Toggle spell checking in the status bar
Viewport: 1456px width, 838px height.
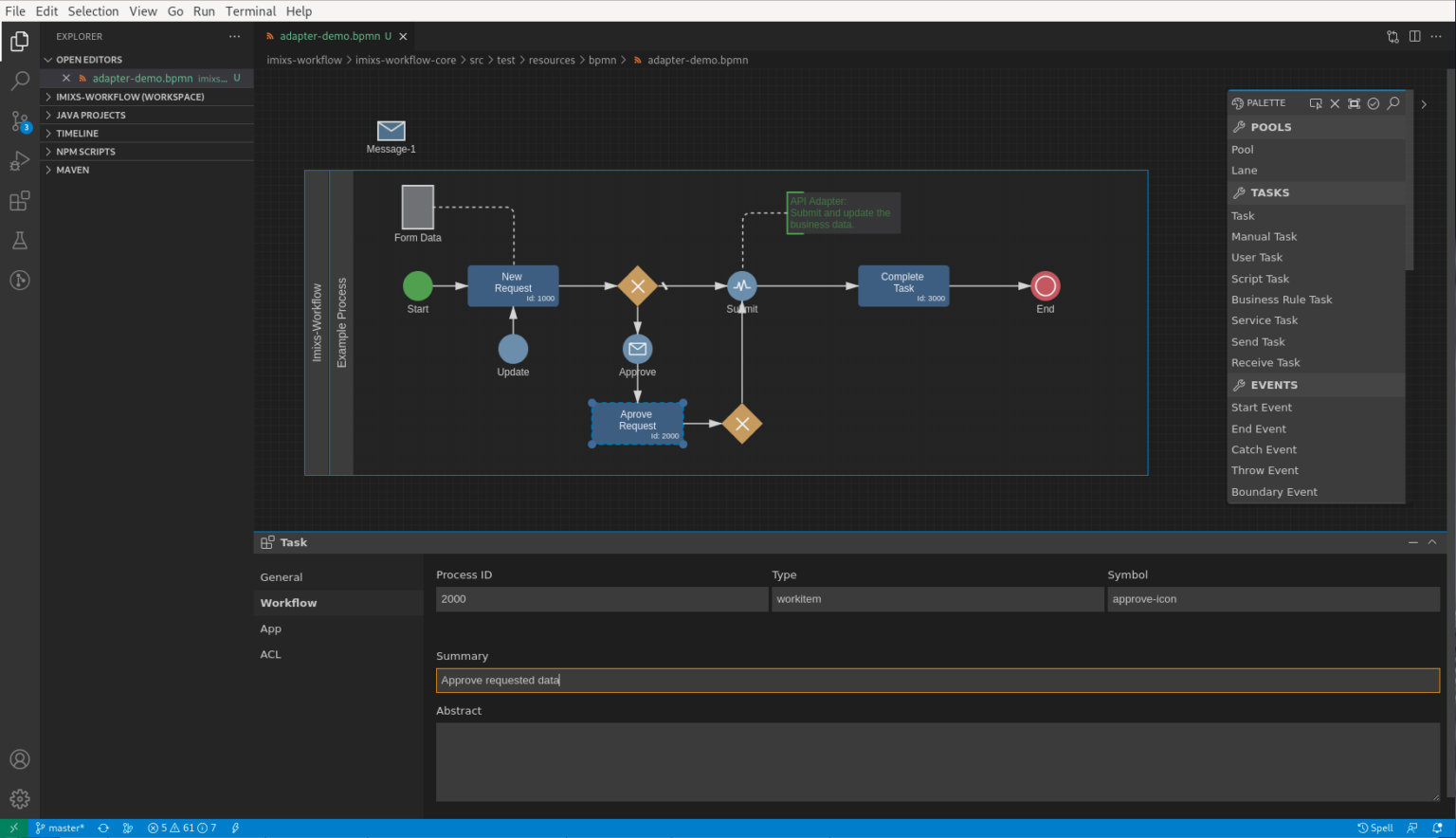(1375, 828)
